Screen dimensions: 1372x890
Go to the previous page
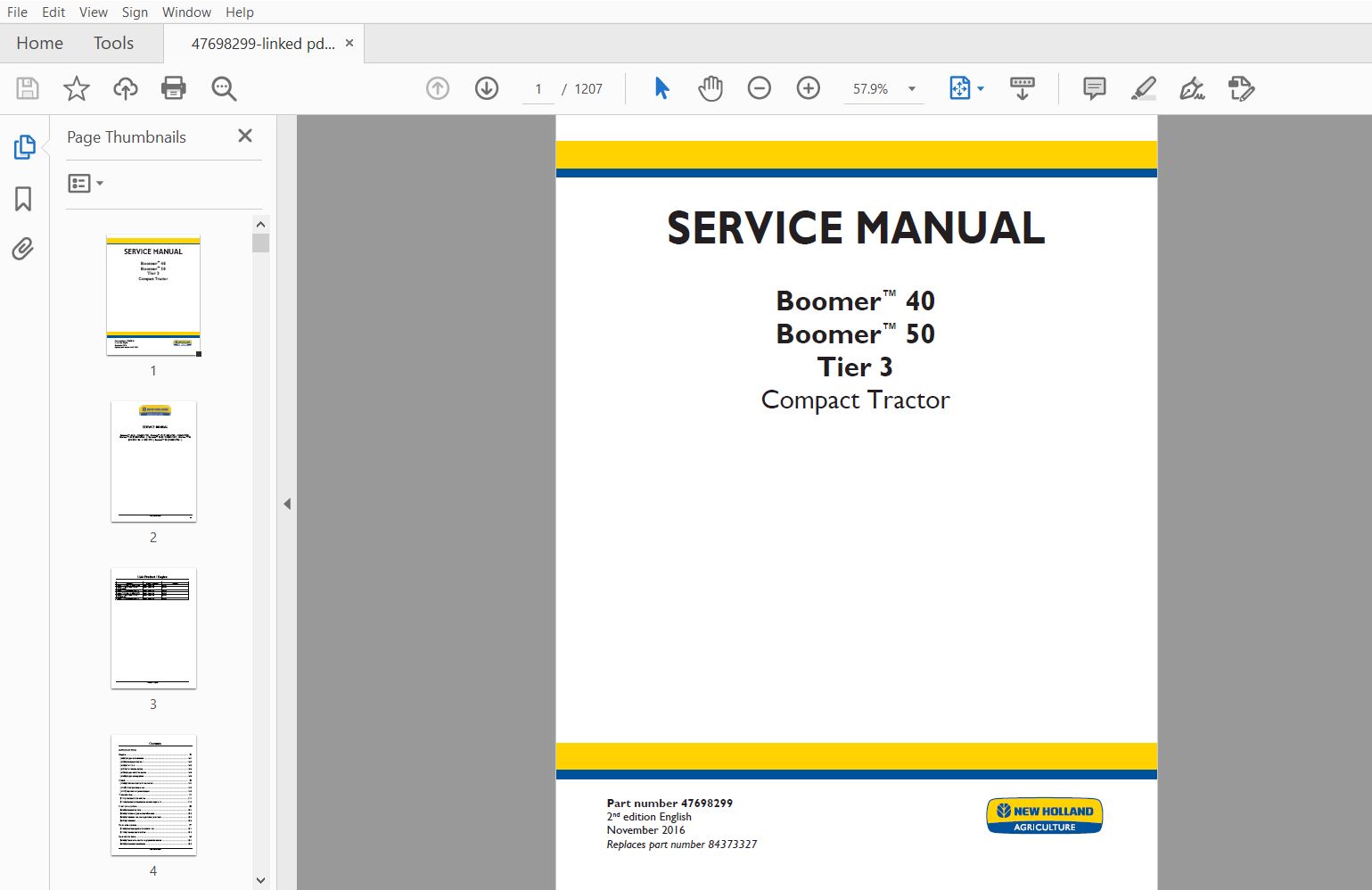pos(438,88)
